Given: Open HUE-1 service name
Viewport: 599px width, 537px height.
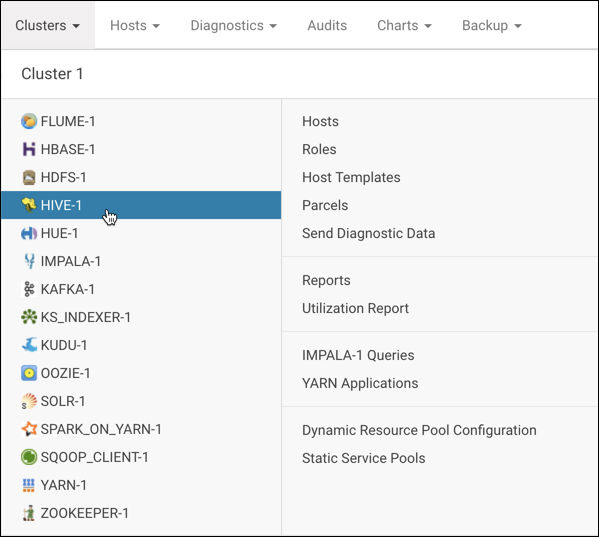Looking at the screenshot, I should [x=59, y=233].
